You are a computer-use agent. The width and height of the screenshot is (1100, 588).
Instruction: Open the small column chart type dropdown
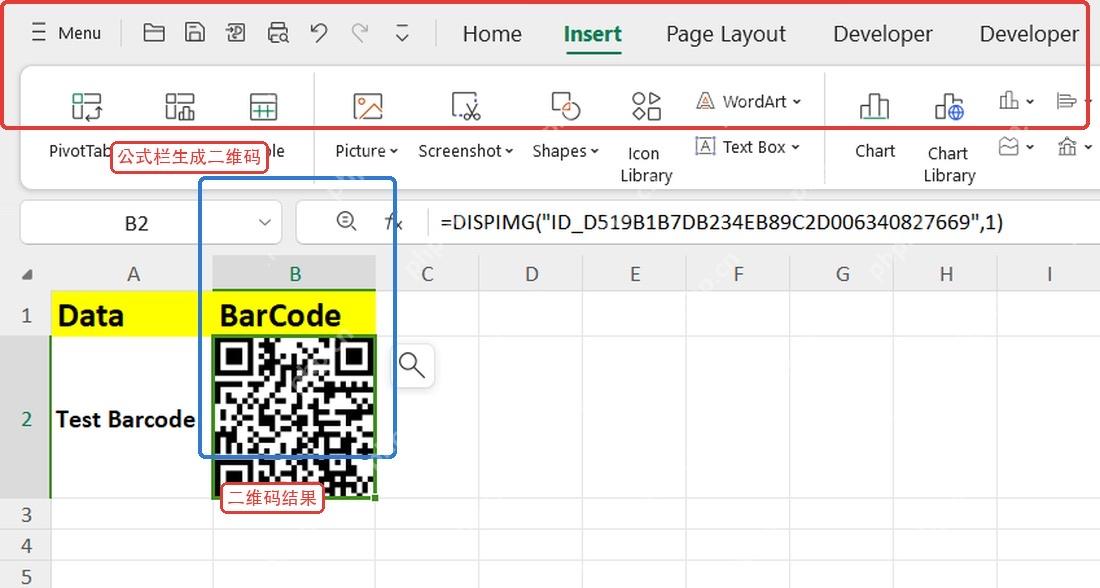pyautogui.click(x=1017, y=102)
